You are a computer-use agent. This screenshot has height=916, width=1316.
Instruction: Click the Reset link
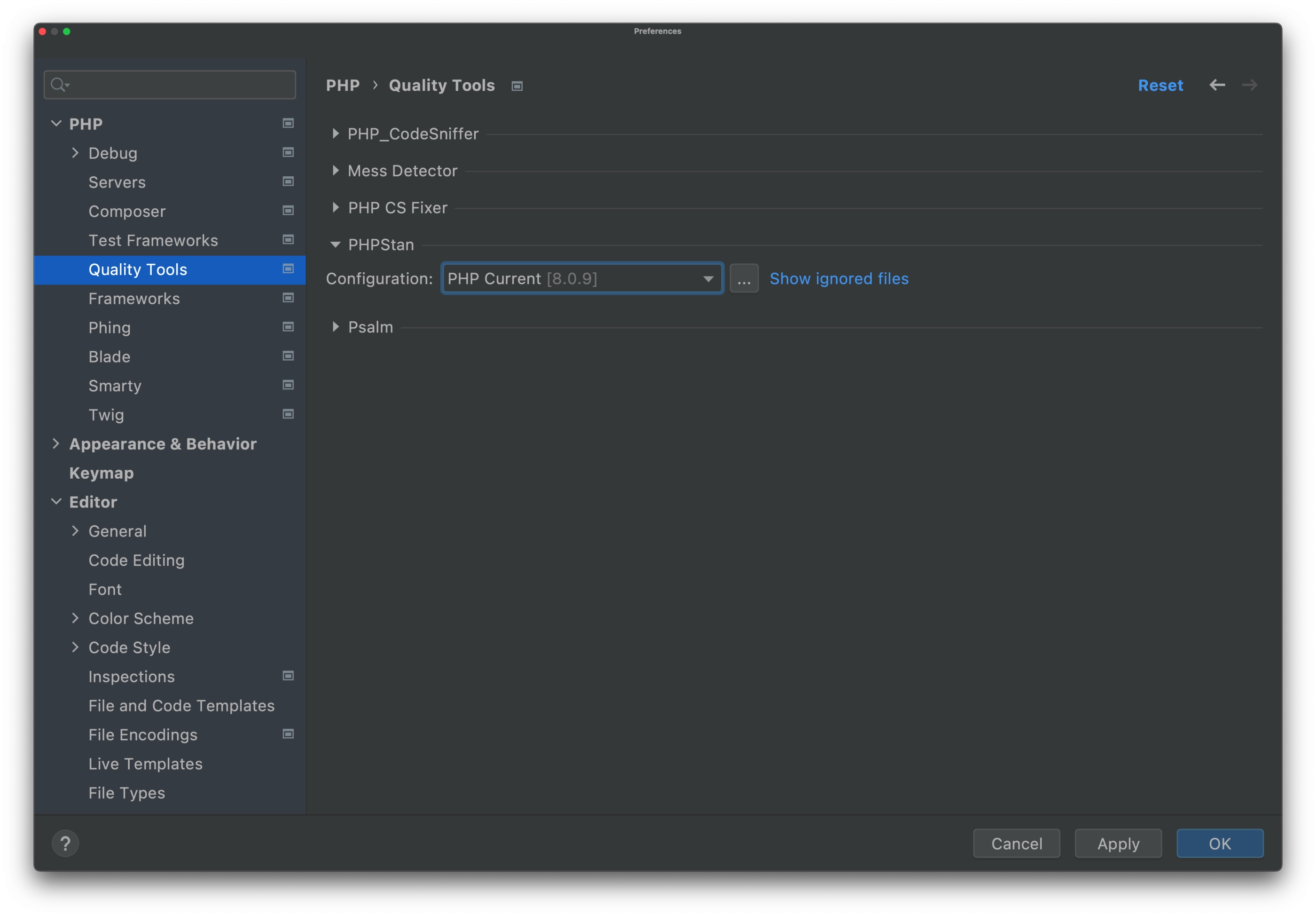tap(1160, 85)
